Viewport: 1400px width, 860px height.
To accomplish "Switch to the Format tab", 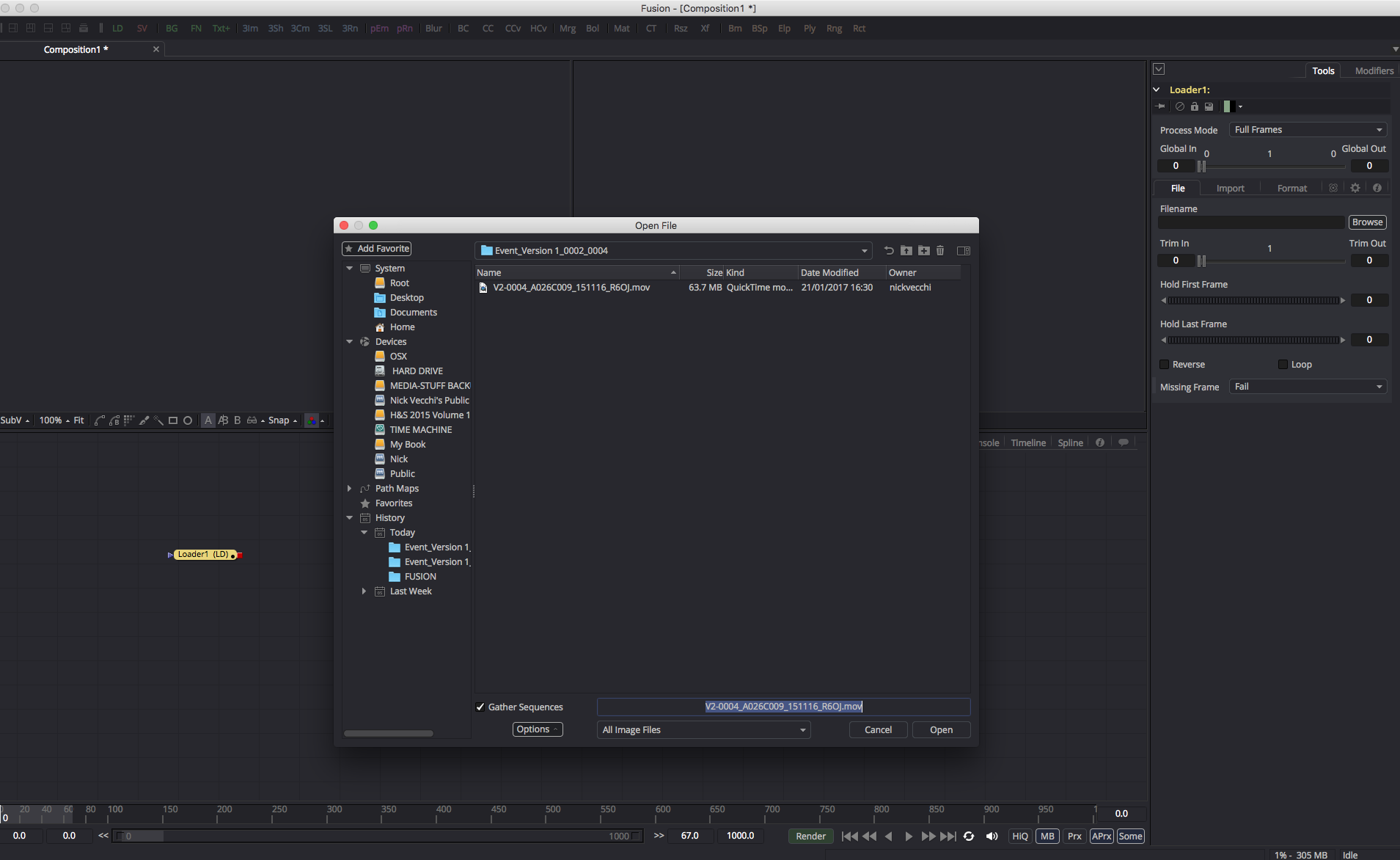I will click(x=1291, y=189).
